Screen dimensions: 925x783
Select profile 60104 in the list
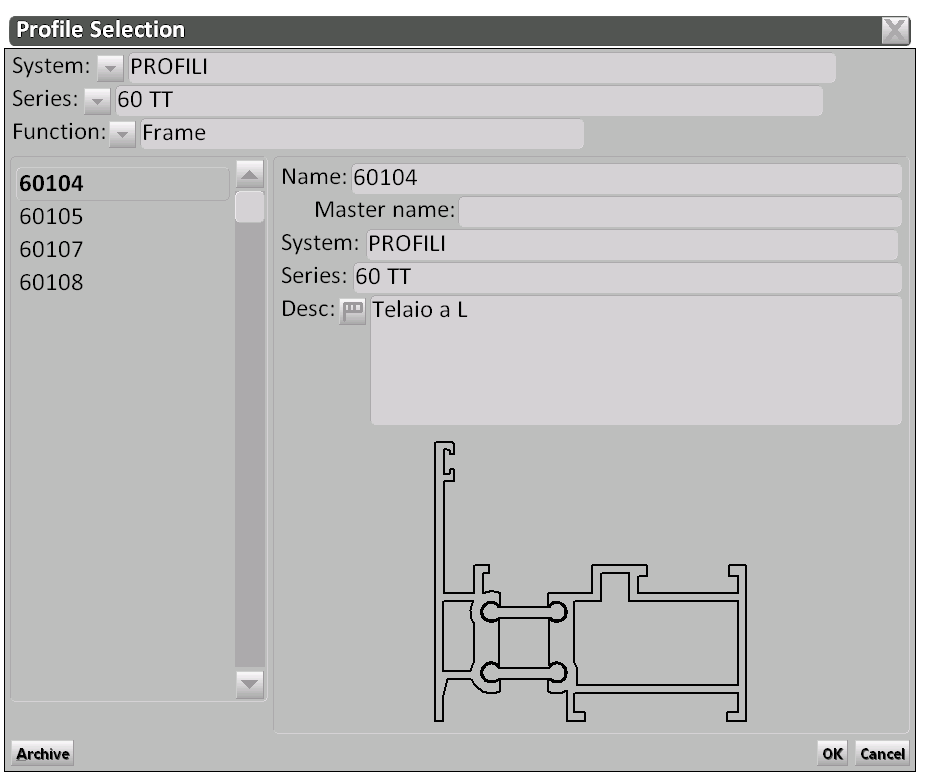point(123,184)
